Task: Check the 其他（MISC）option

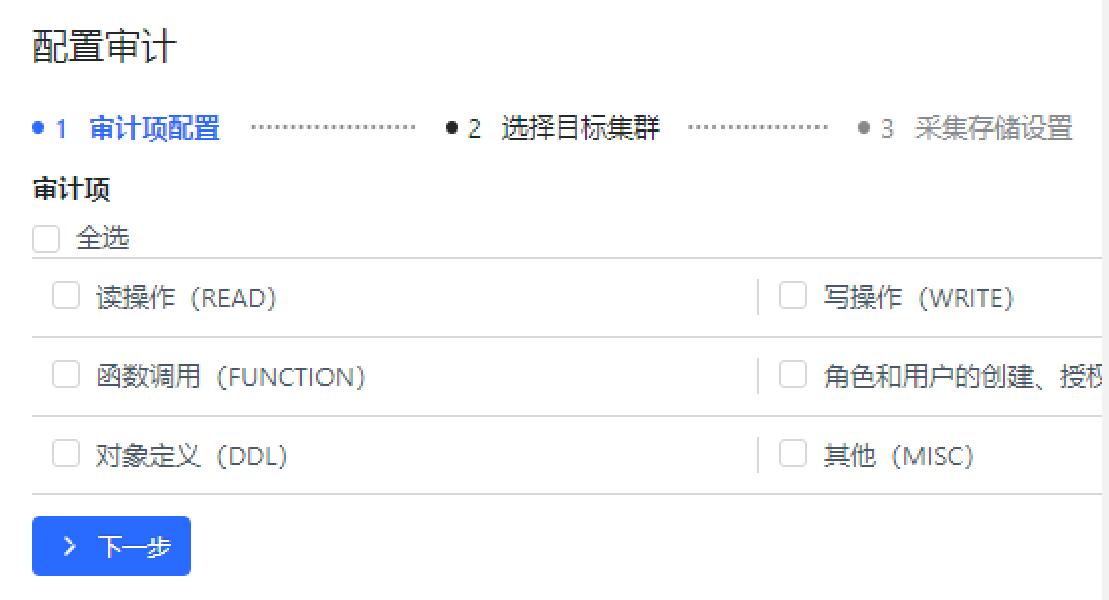Action: click(793, 453)
